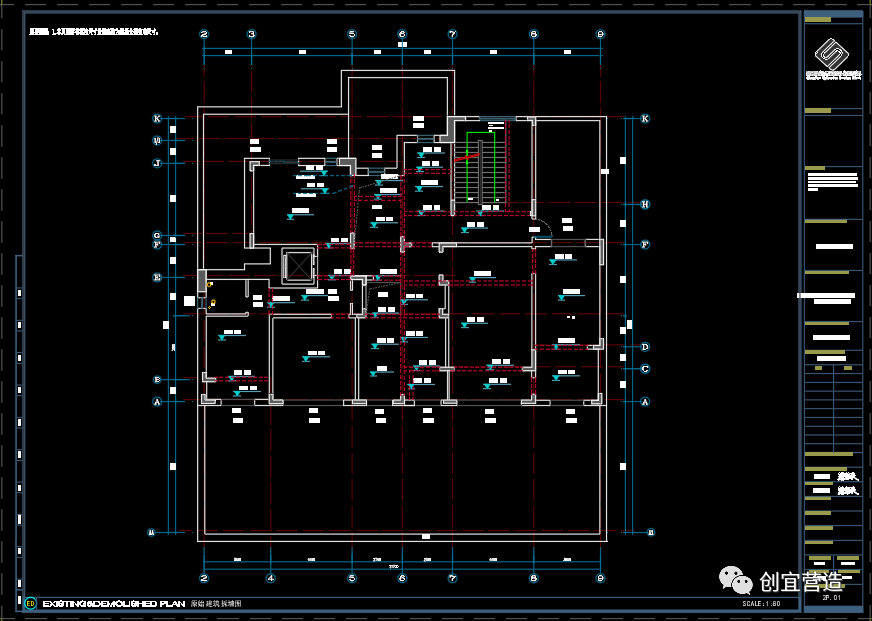This screenshot has height=621, width=872.
Task: Select grid axis bubble G
Action: pyautogui.click(x=157, y=236)
